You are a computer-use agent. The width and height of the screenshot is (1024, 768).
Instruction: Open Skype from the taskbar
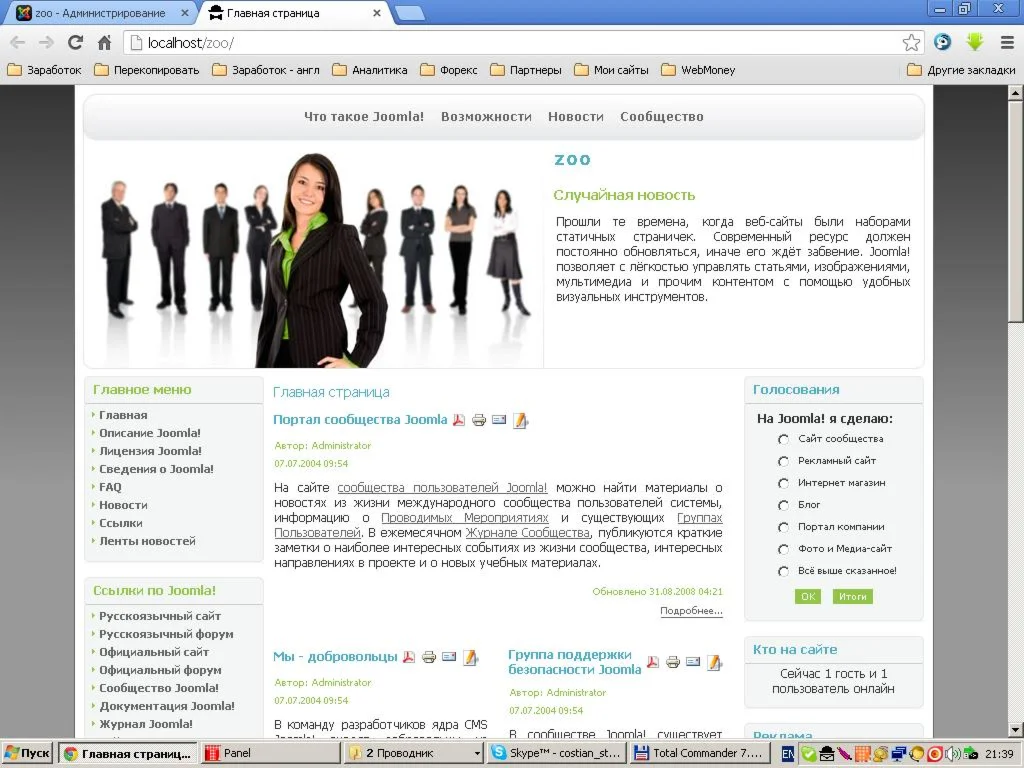point(557,752)
